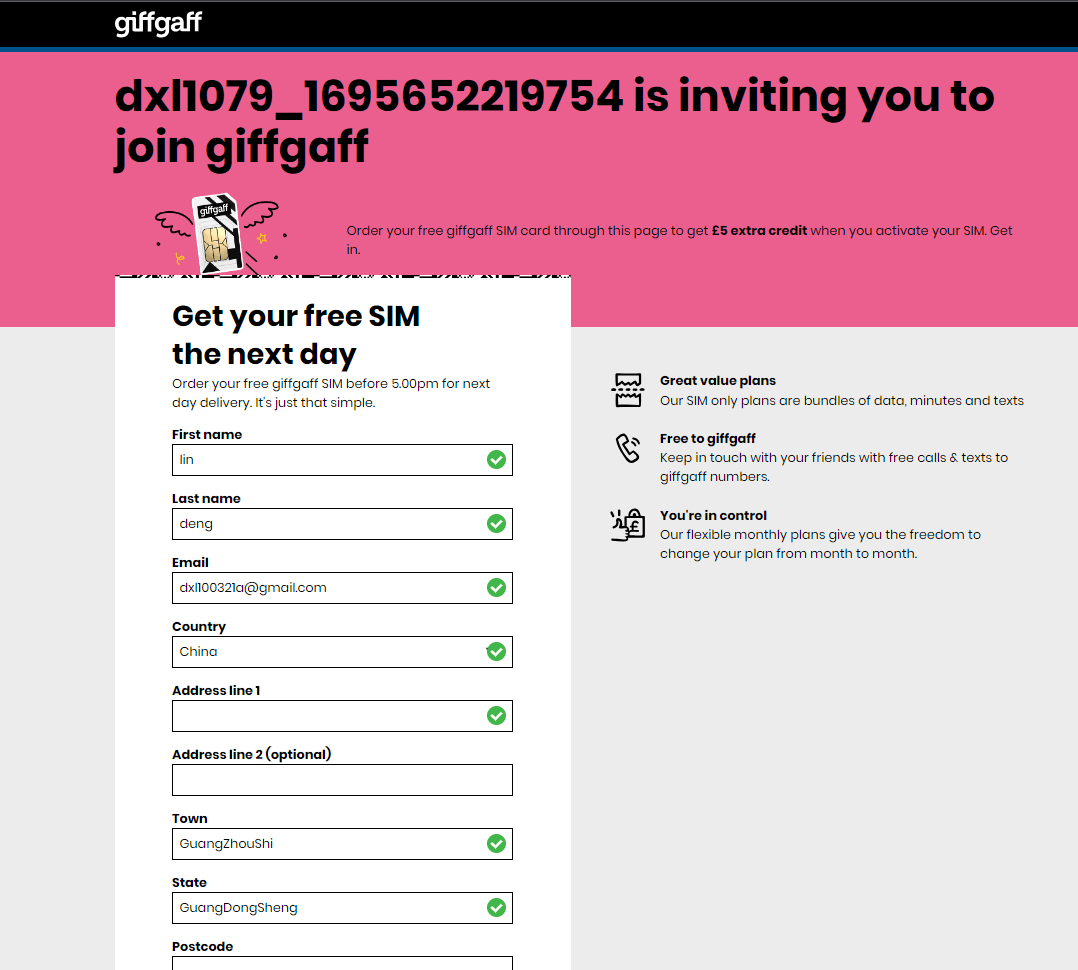Click the Free to giffgaff phone icon
This screenshot has height=970, width=1078.
click(x=628, y=448)
